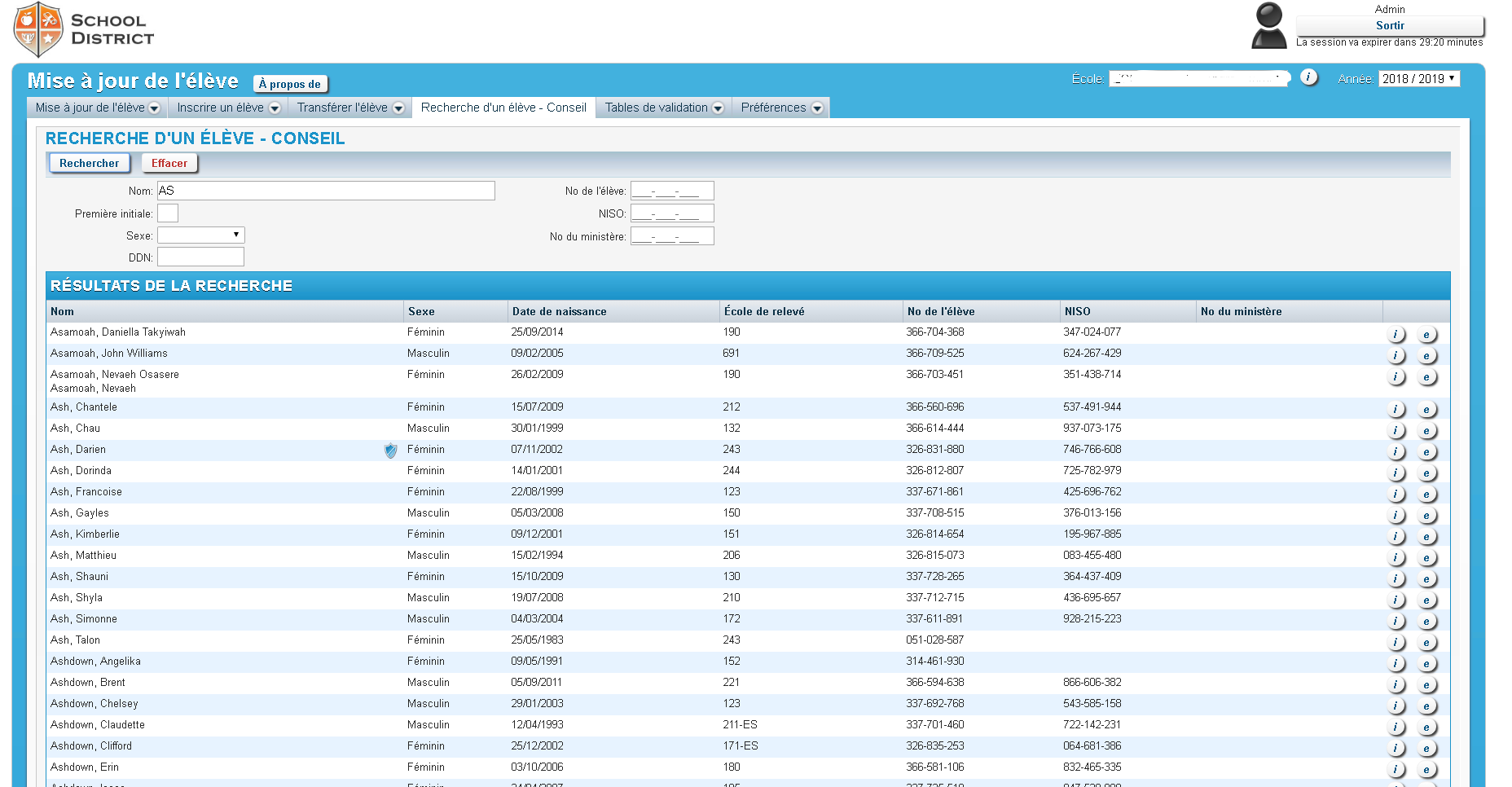Viewport: 1512px width, 787px height.
Task: Click info icon for Asamoah, Daniella Takyiwah
Action: click(1396, 335)
